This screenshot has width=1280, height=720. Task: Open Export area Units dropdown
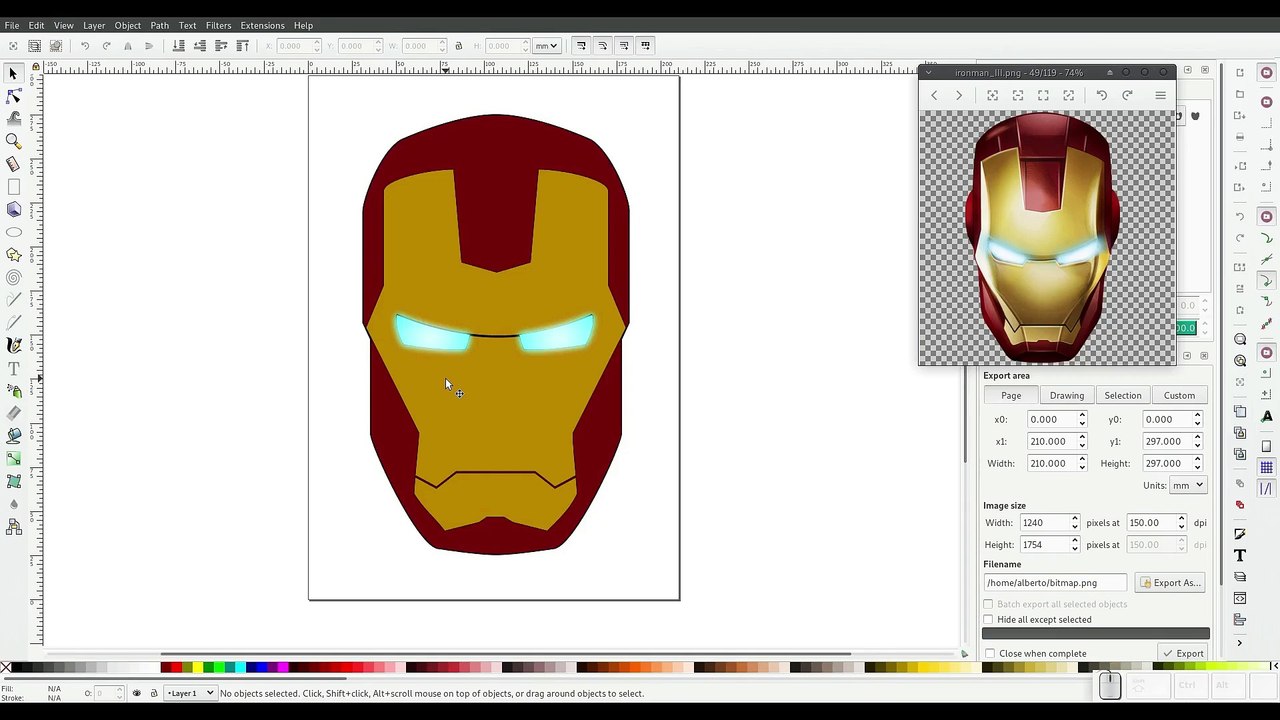coord(1188,485)
